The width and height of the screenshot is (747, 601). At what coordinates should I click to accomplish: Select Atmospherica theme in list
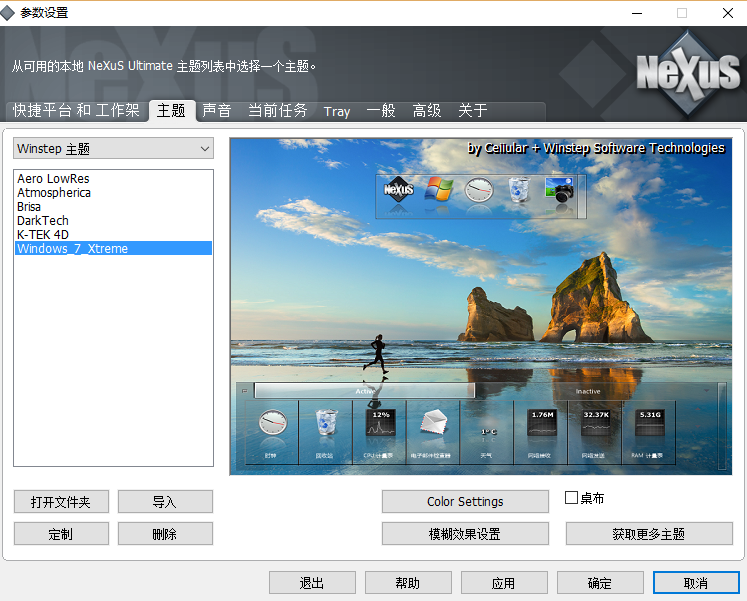(113, 192)
